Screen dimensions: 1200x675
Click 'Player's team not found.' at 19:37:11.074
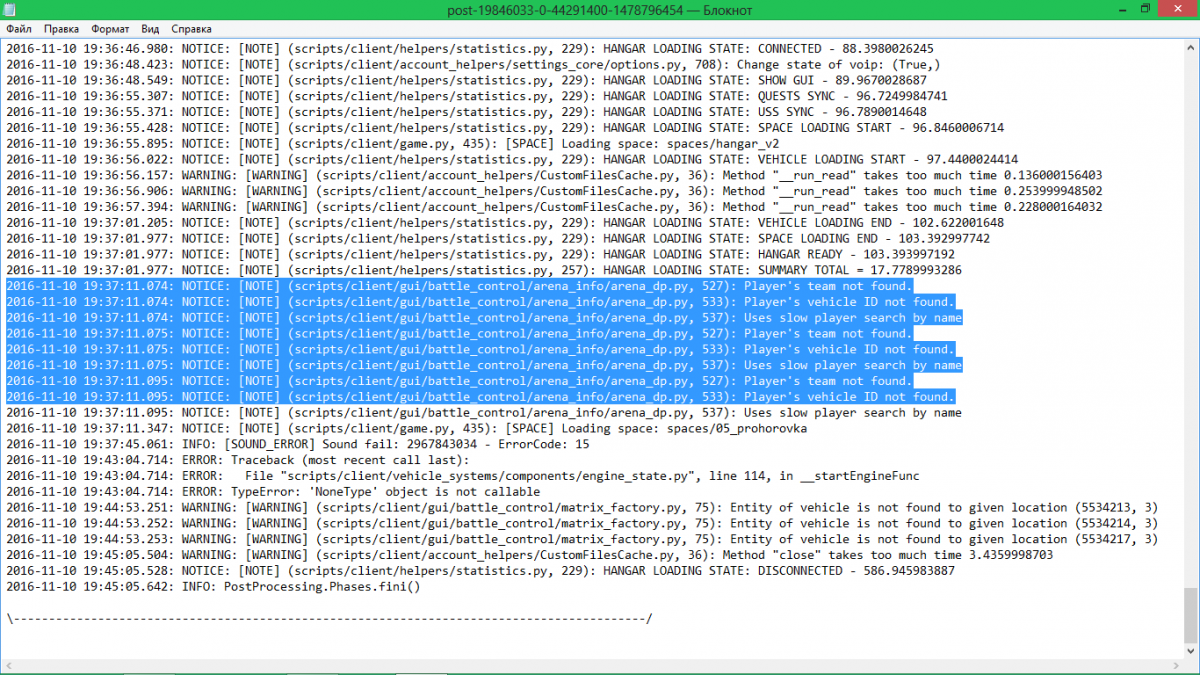(x=829, y=286)
